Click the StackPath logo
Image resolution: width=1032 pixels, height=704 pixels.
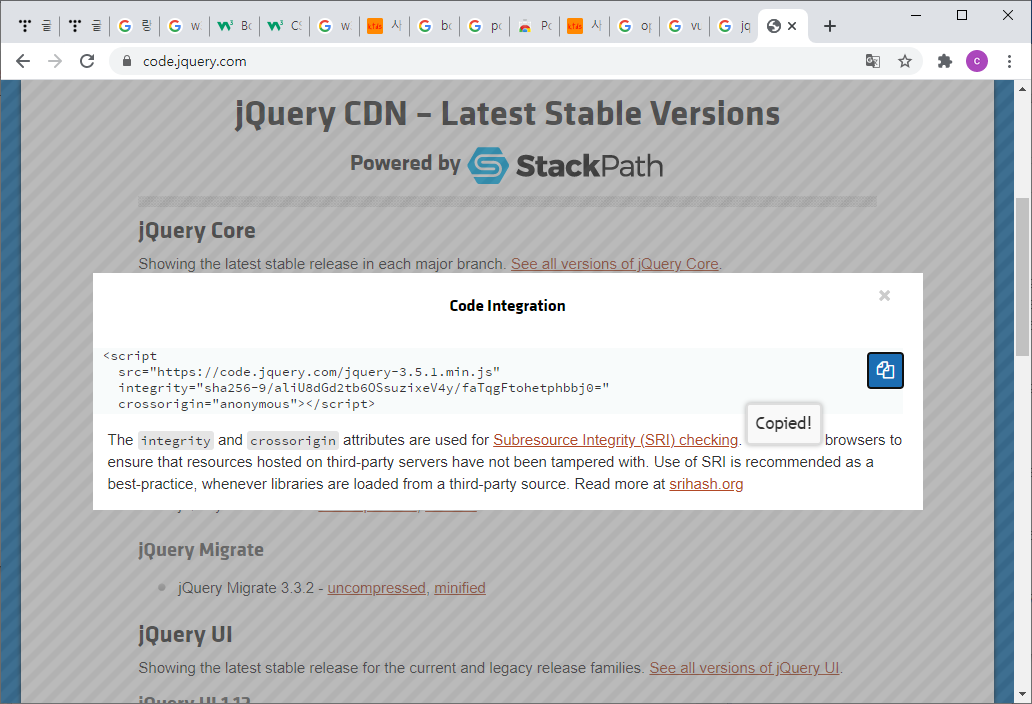pyautogui.click(x=565, y=165)
